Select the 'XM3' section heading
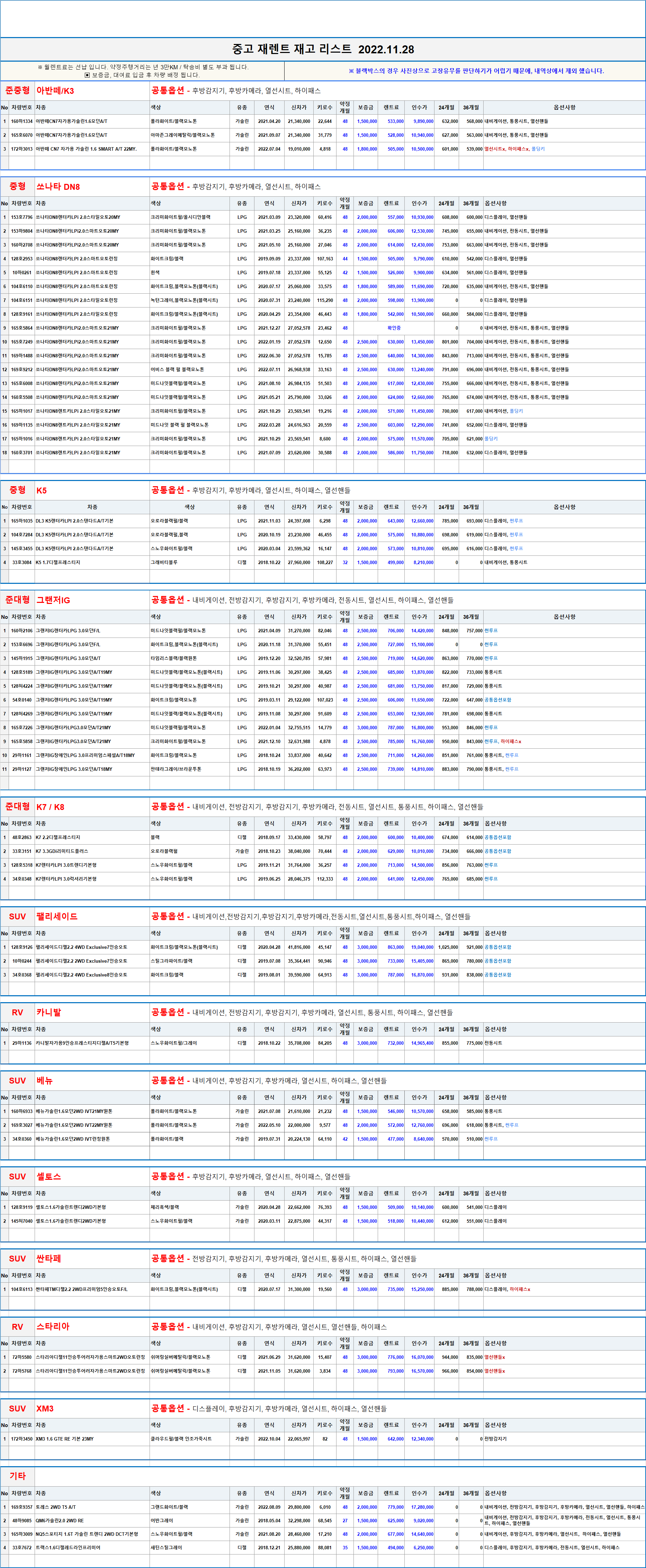This screenshot has width=646, height=1568. (x=45, y=1408)
